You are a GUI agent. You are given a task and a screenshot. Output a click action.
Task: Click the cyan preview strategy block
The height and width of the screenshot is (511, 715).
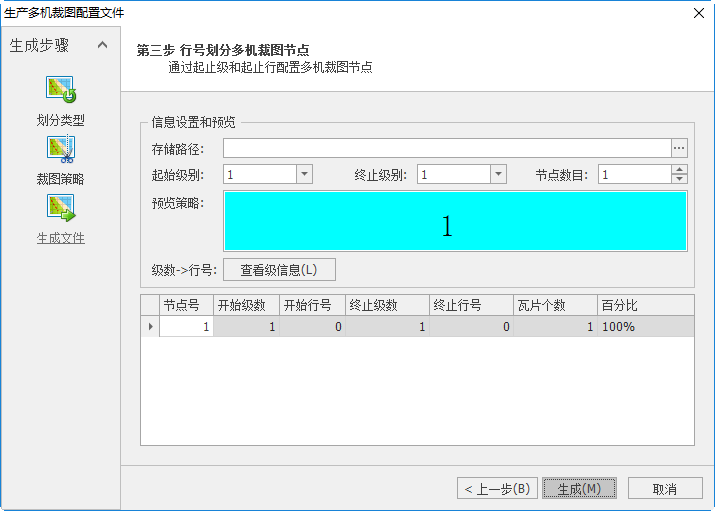pos(455,221)
